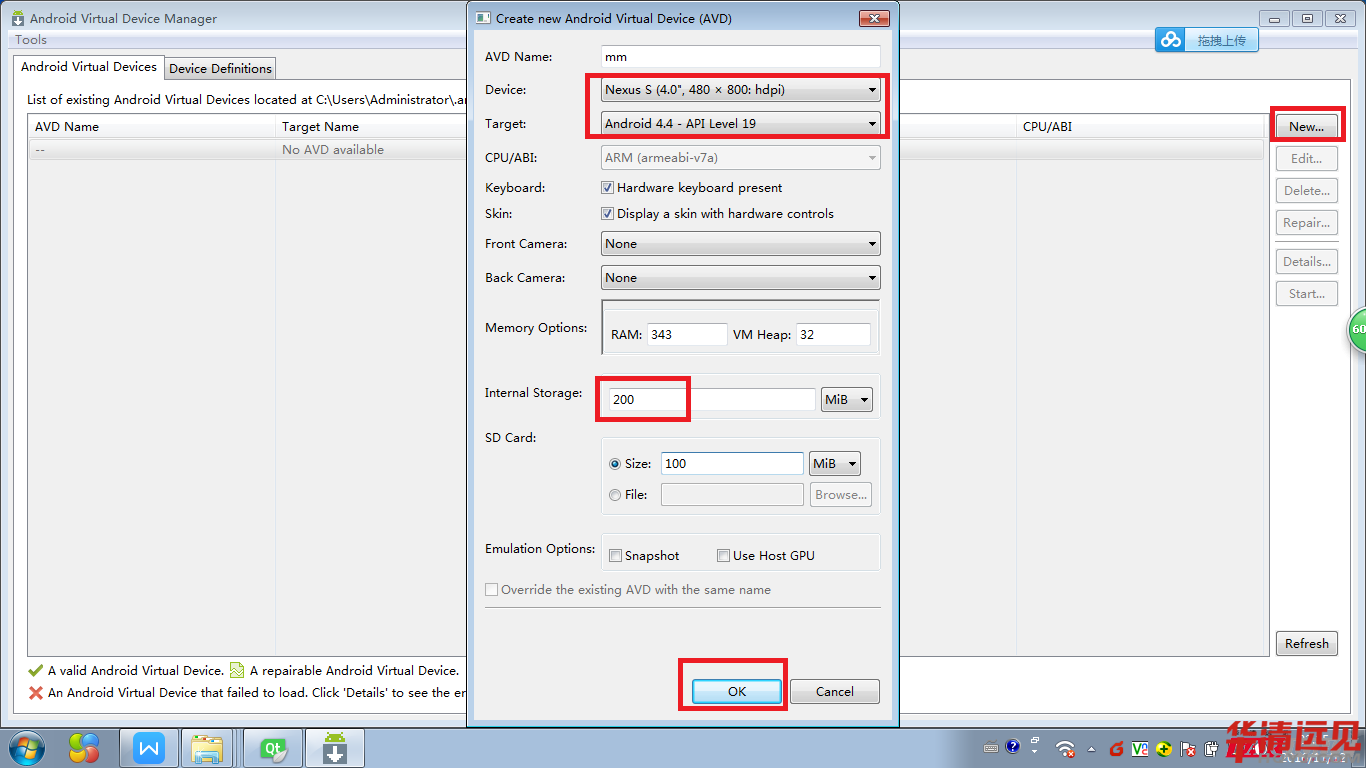Uncheck Hardware keyboard present

607,188
